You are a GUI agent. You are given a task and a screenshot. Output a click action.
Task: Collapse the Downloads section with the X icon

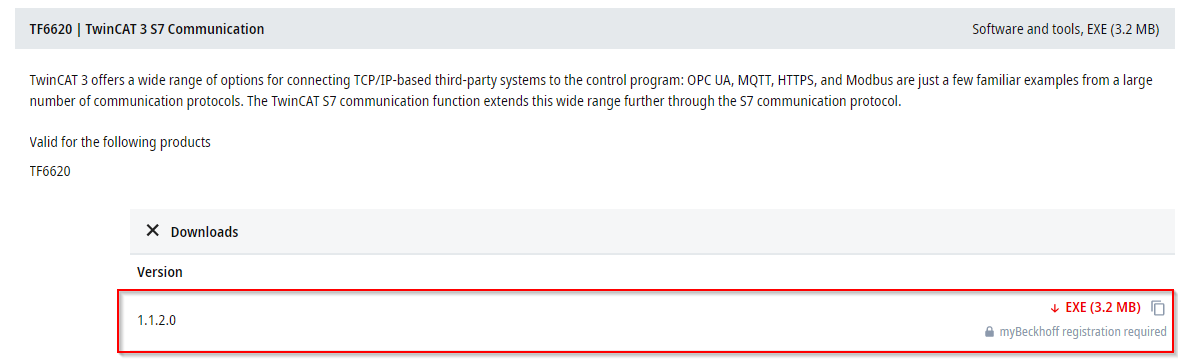click(x=153, y=230)
